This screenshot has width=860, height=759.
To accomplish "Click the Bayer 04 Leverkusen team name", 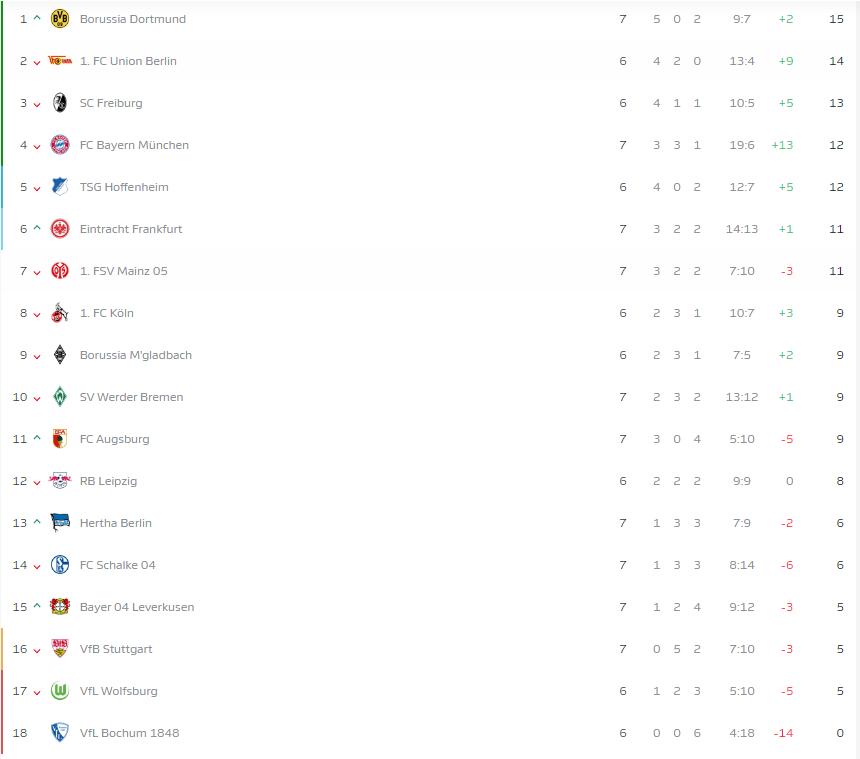I will click(x=137, y=606).
